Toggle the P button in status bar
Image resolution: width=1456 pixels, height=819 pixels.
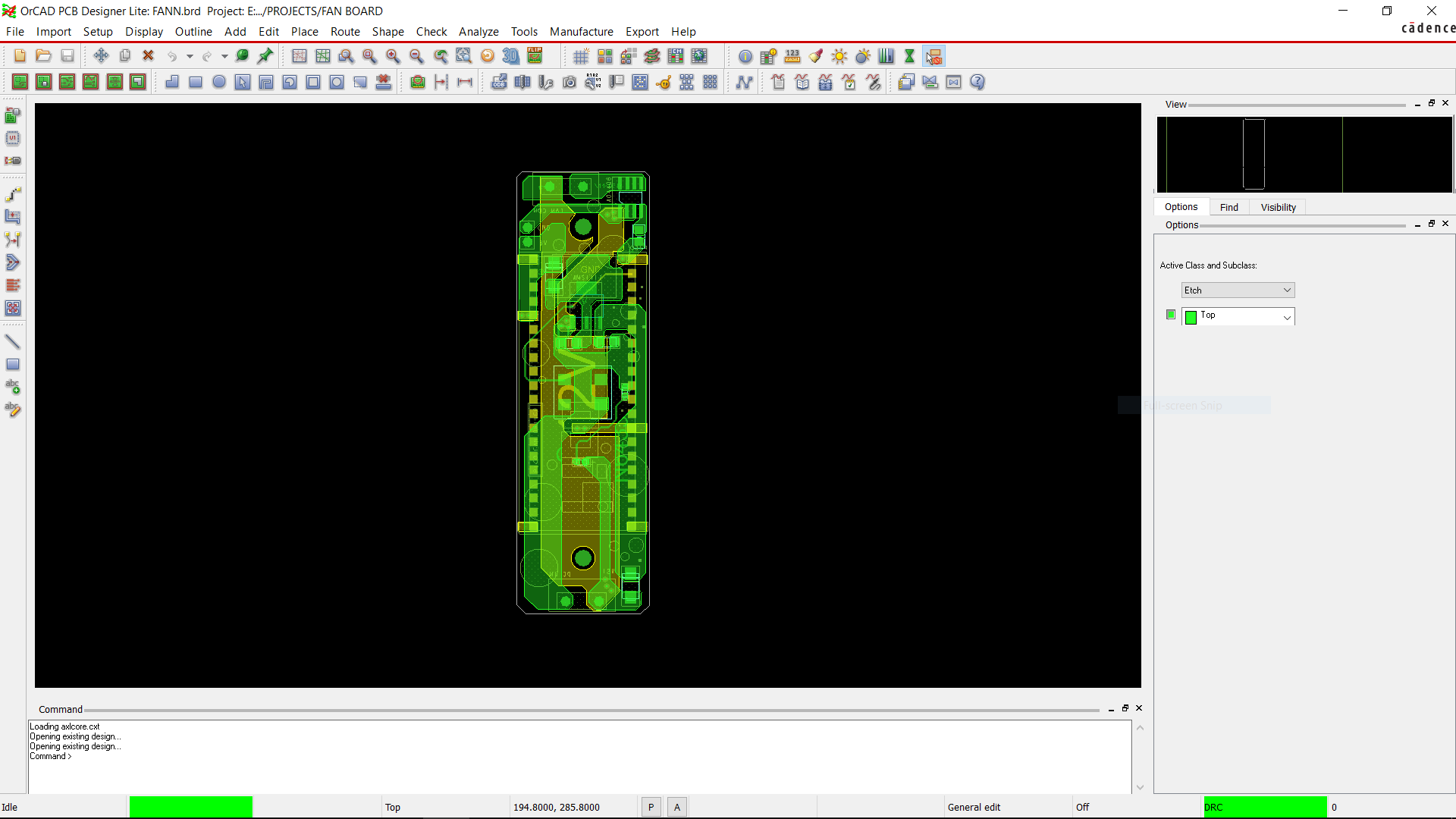pyautogui.click(x=651, y=807)
